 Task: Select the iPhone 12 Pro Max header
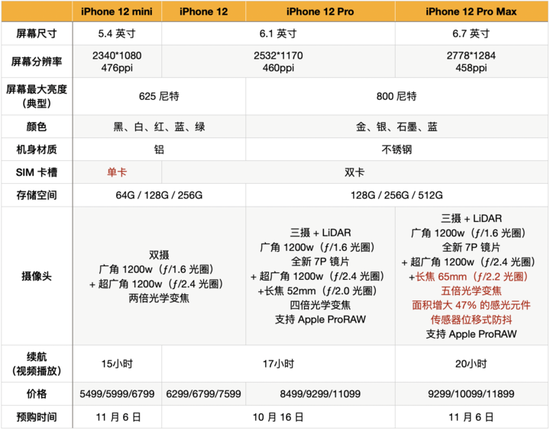[471, 12]
